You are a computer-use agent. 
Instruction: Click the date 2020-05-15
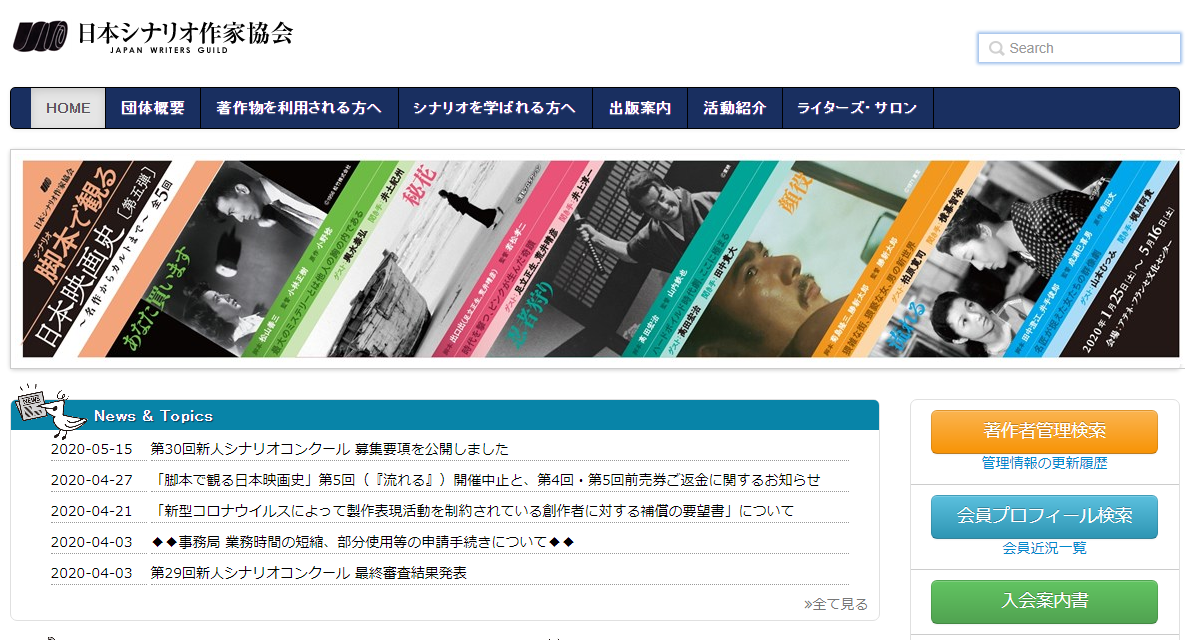click(91, 449)
